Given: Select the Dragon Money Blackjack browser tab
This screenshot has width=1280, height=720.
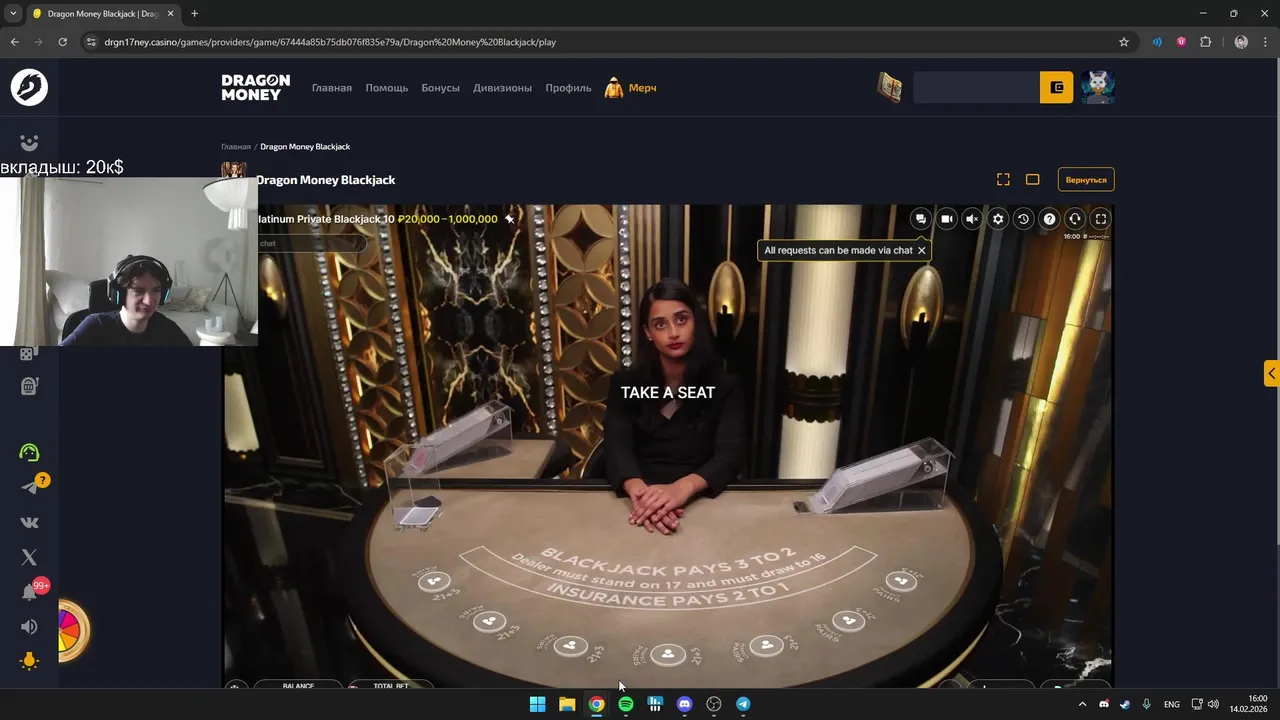Looking at the screenshot, I should pos(102,14).
